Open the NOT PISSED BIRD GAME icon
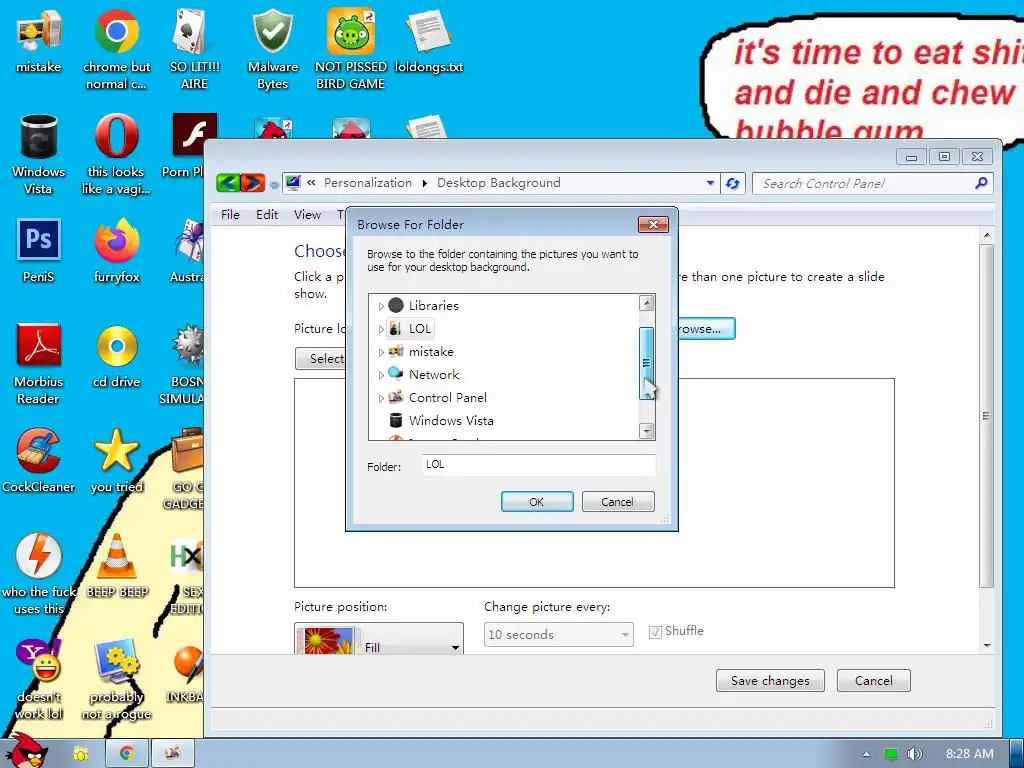1024x768 pixels. click(351, 49)
